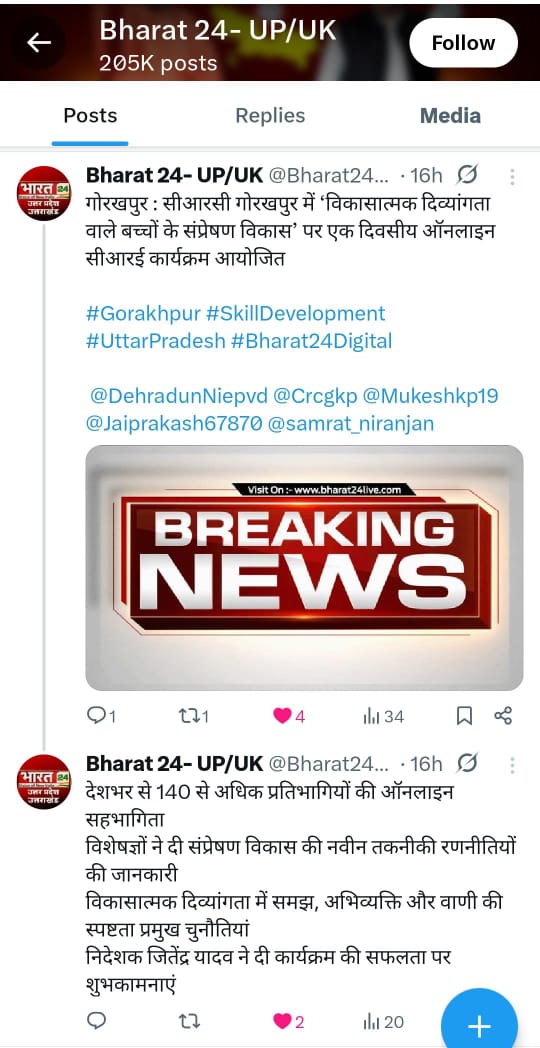The height and width of the screenshot is (1048, 540).
Task: Tap the Grok icon on second post
Action: (x=467, y=763)
